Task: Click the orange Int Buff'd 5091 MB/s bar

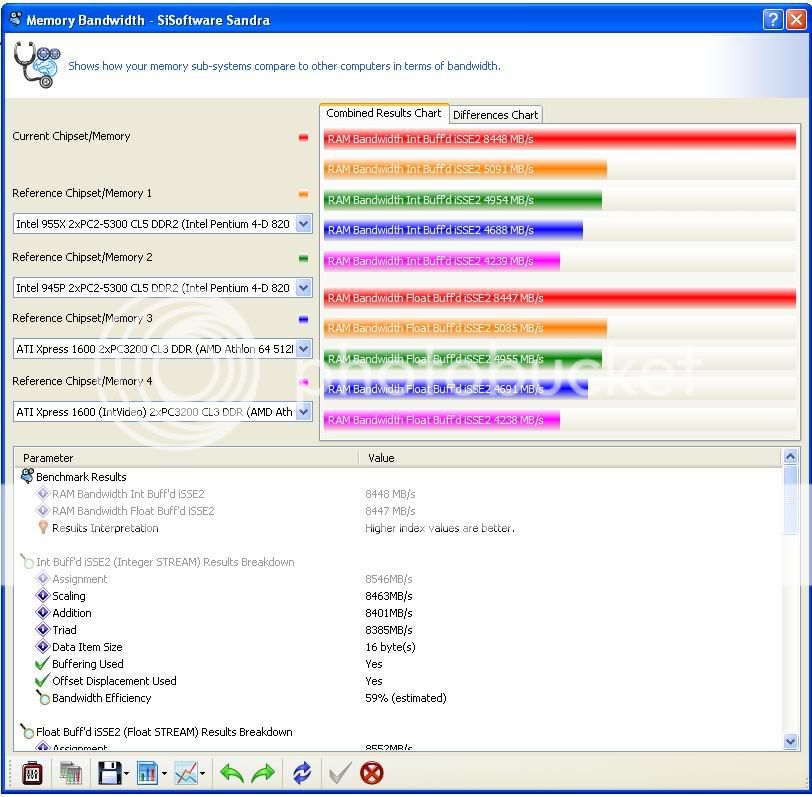Action: coord(466,169)
